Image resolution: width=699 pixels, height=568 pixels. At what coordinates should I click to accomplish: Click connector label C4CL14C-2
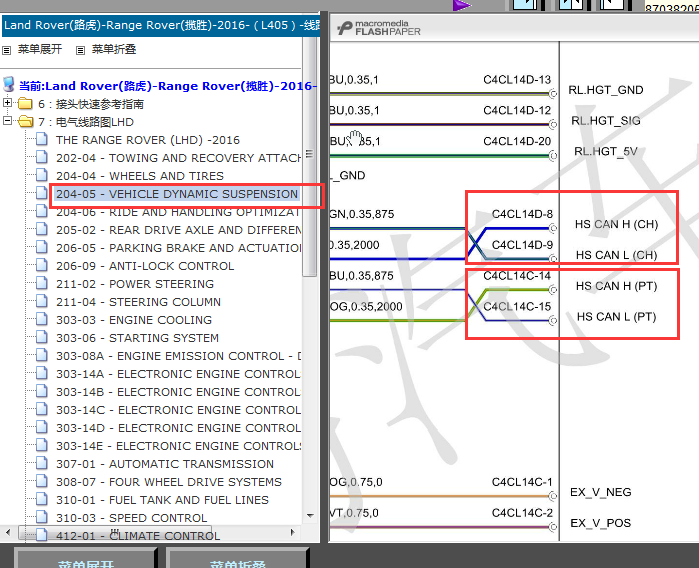click(x=522, y=513)
